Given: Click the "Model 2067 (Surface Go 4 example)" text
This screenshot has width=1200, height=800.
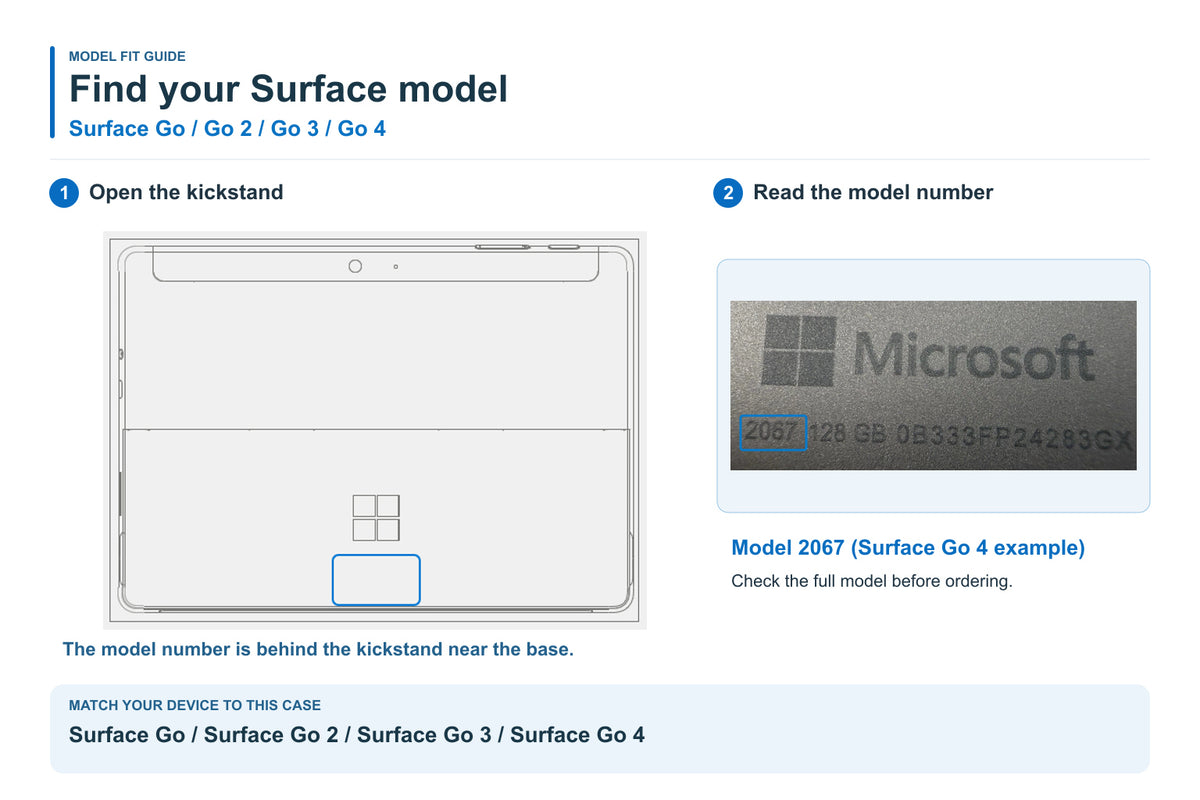Looking at the screenshot, I should [x=908, y=547].
